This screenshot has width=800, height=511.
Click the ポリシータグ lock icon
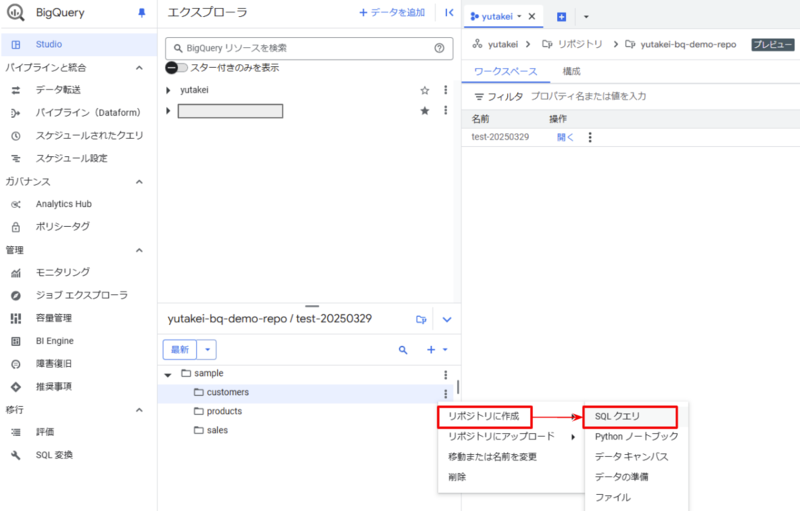[x=16, y=227]
